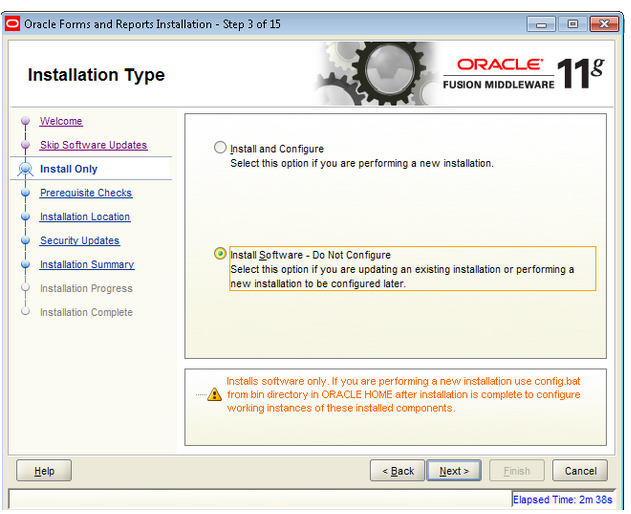This screenshot has width=631, height=514.
Task: Open the Skip Software Updates step
Action: point(93,146)
